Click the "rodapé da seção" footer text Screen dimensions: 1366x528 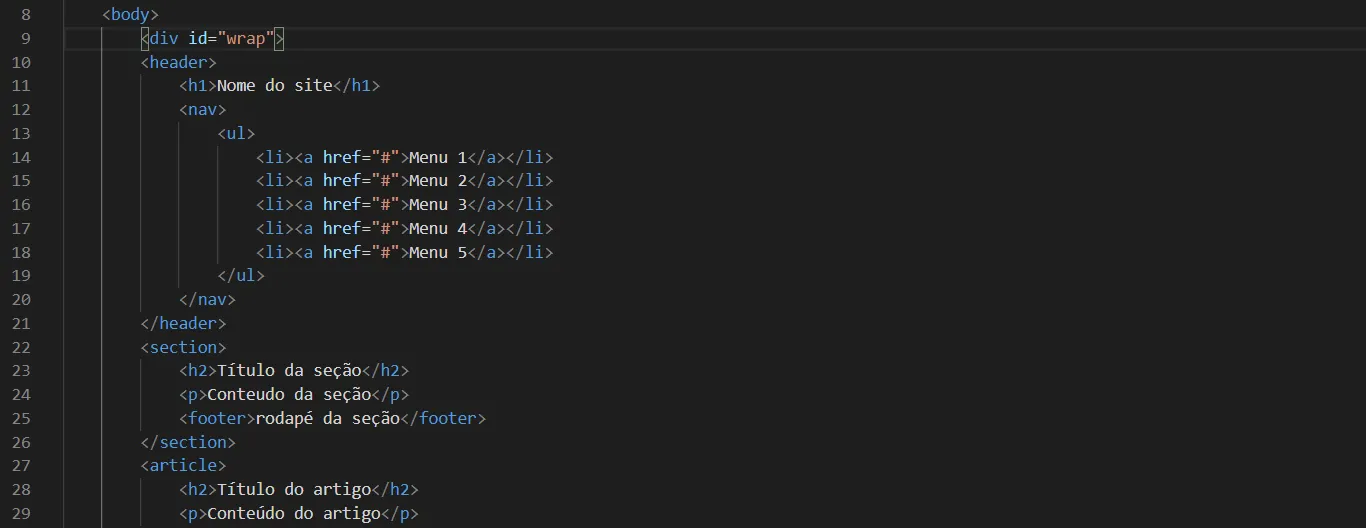327,419
